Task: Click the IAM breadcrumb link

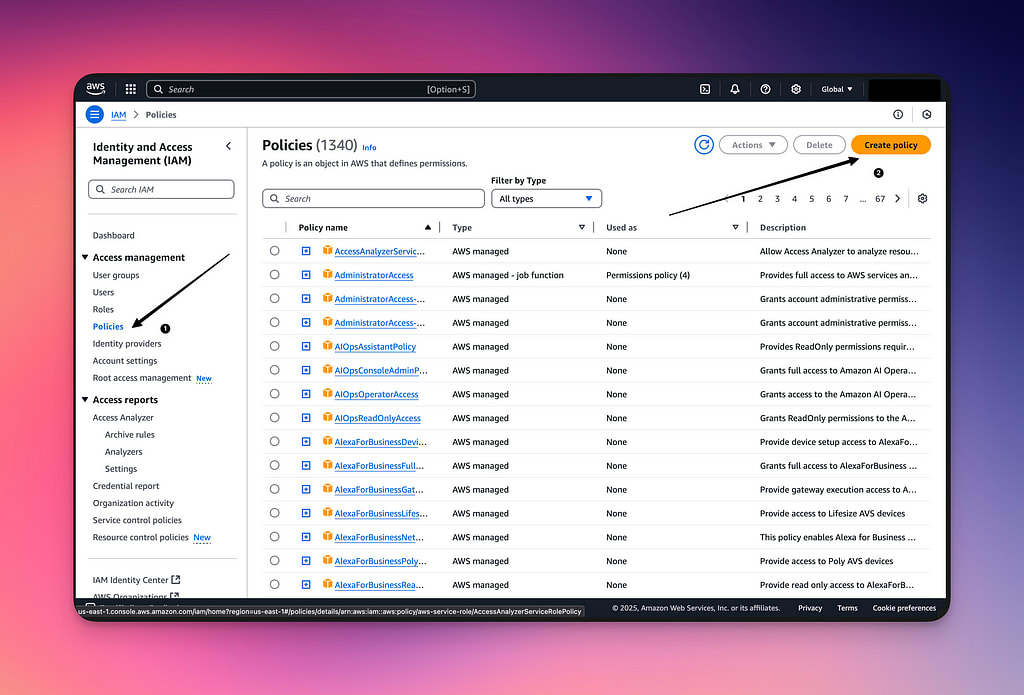Action: click(x=118, y=114)
